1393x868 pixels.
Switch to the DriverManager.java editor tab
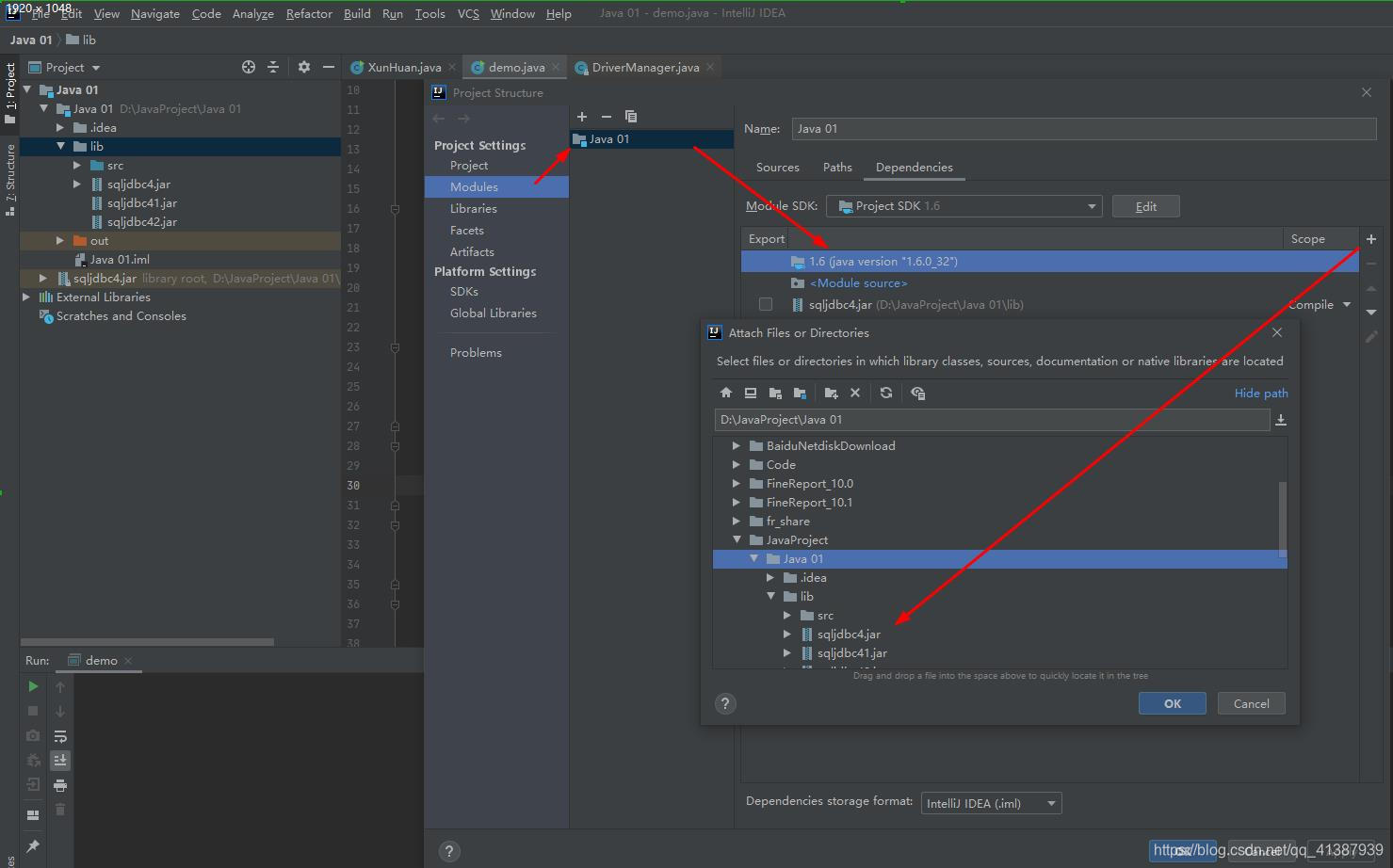coord(645,67)
